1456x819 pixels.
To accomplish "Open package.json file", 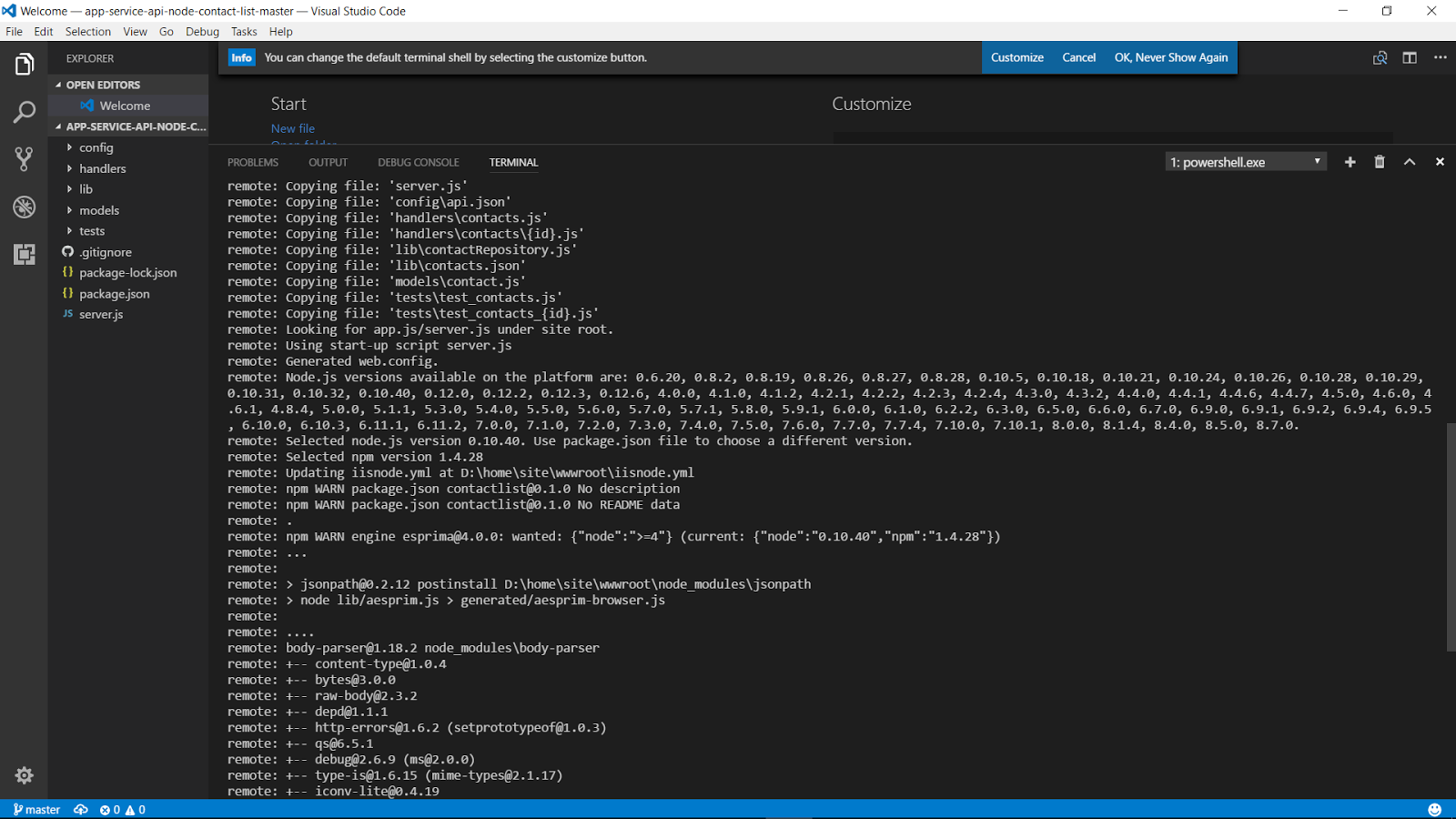I will click(128, 294).
